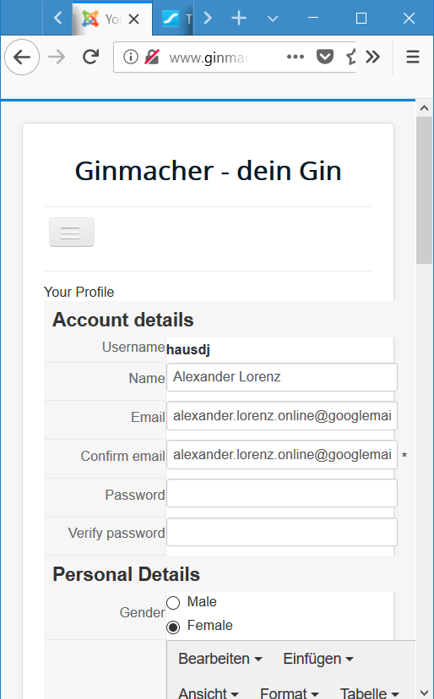Open the Format dropdown in the editor

click(289, 693)
